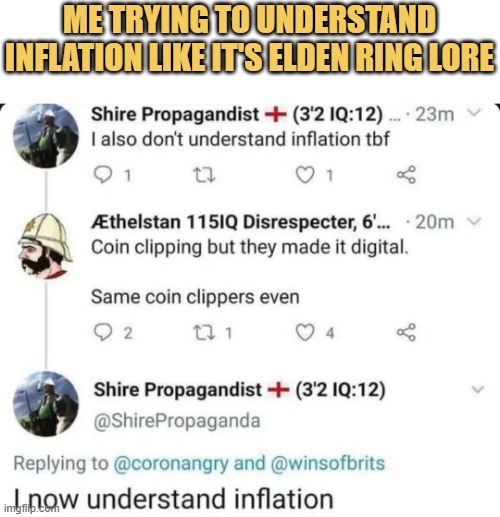
Task: Open the imgflip.com watermark
Action: 31,508
